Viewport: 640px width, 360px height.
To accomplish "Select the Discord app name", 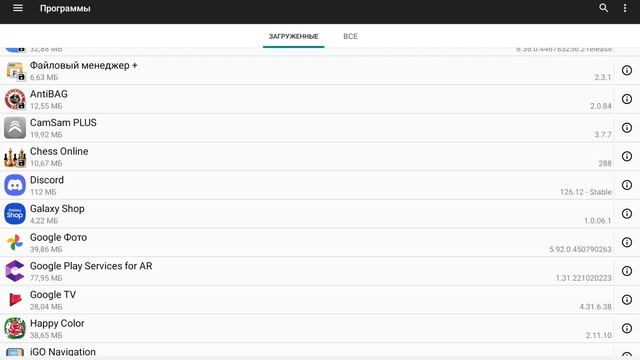I will click(x=47, y=180).
